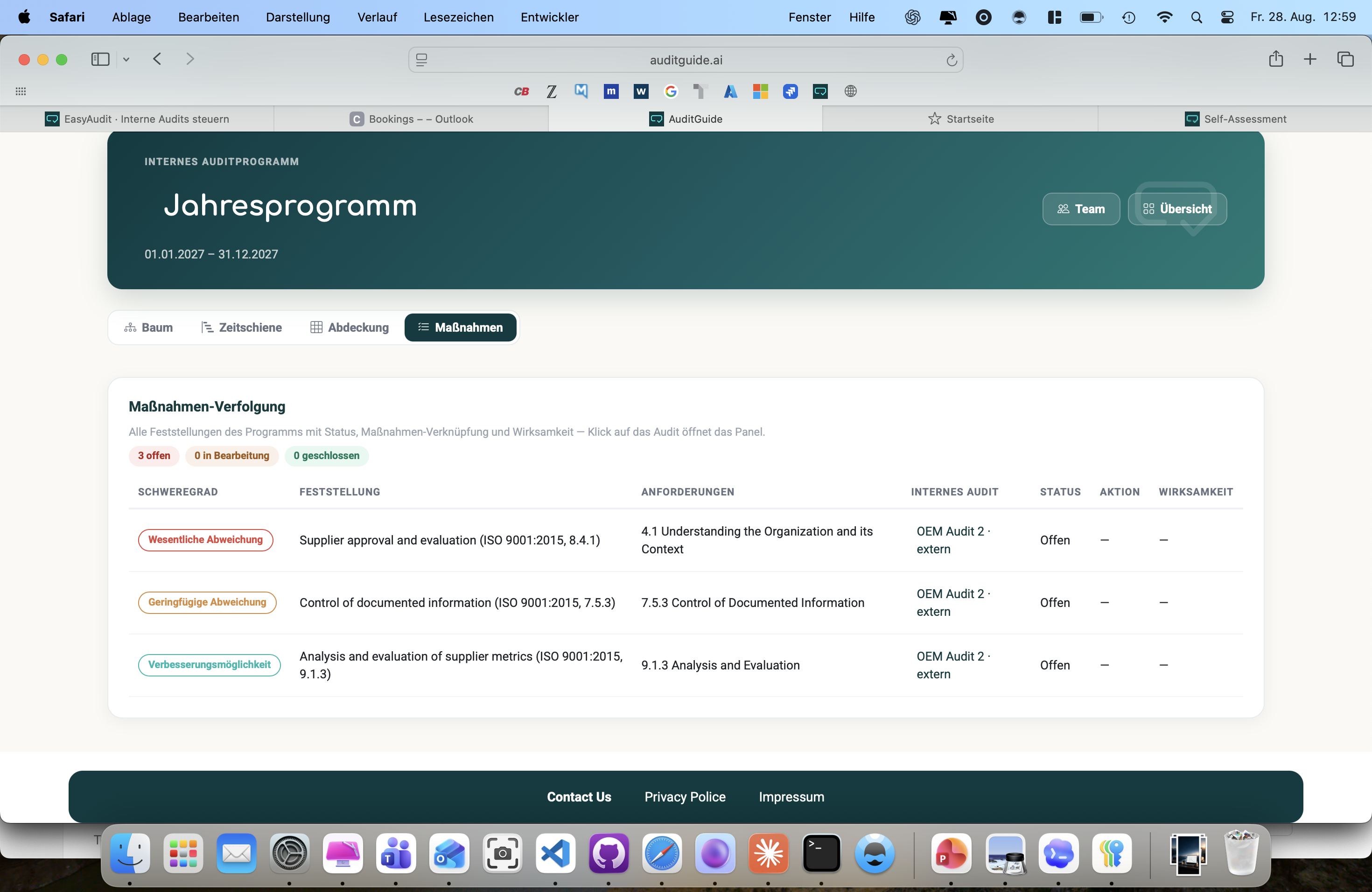Open the W bookmark icon
Screen dimensions: 1372x892
641,91
